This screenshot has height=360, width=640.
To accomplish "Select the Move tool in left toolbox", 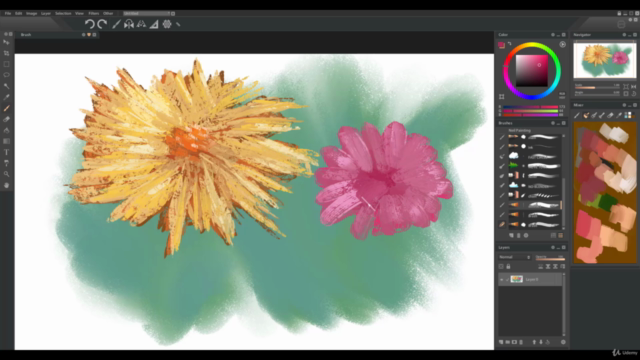I will (6, 42).
